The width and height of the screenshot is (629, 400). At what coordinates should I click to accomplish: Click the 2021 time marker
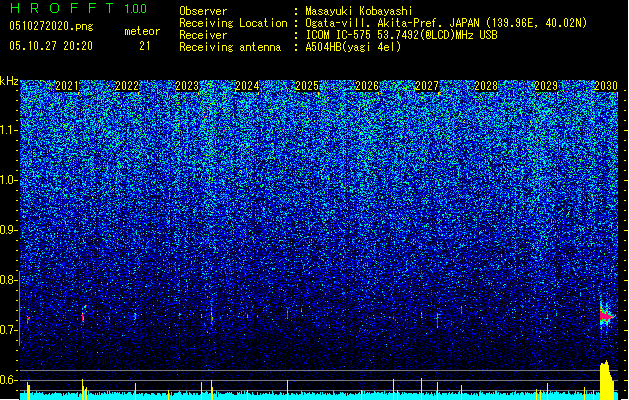tap(67, 86)
